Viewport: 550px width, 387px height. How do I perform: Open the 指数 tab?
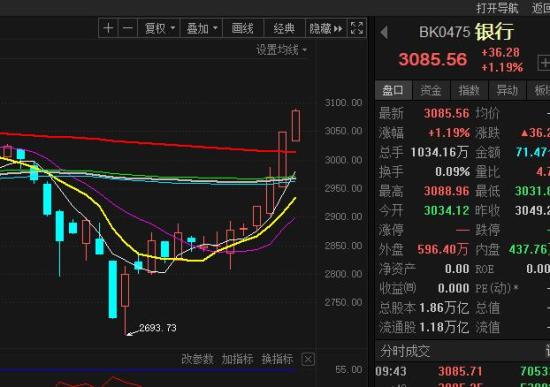(x=469, y=90)
